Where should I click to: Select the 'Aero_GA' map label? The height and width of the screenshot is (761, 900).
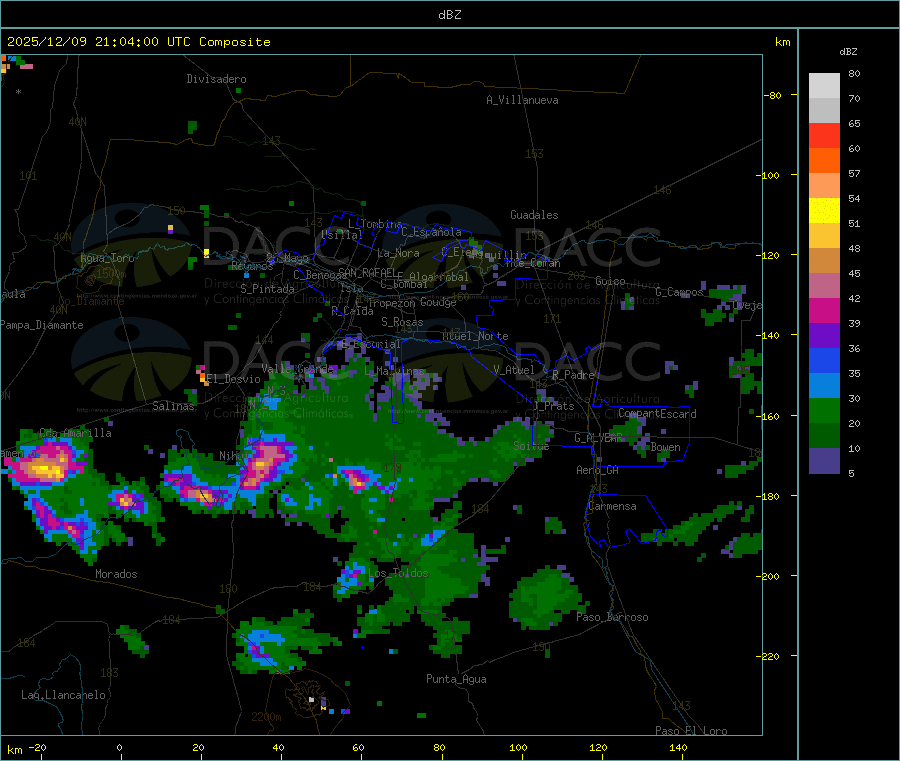point(598,470)
